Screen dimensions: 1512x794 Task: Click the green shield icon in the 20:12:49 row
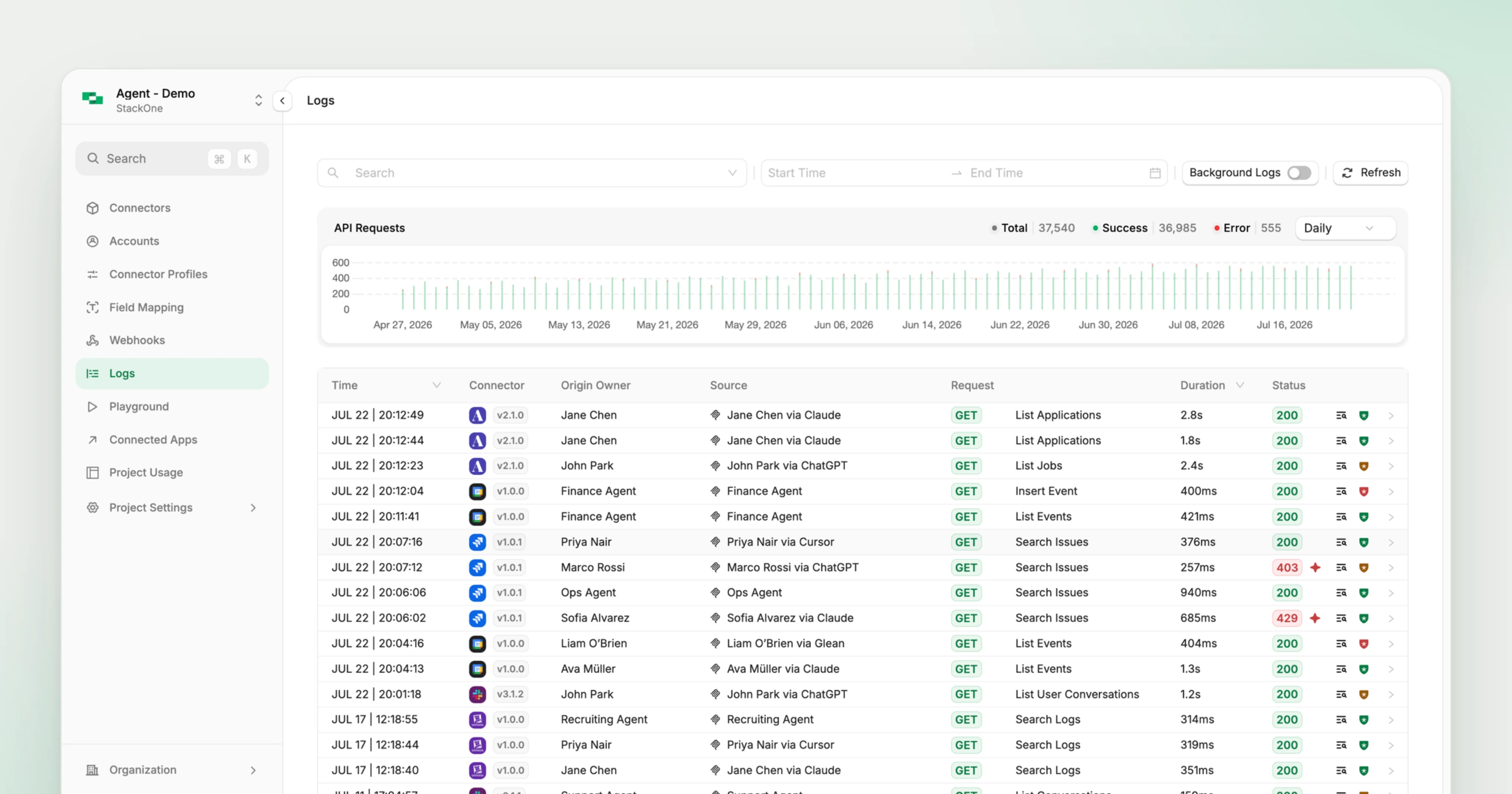[1364, 415]
